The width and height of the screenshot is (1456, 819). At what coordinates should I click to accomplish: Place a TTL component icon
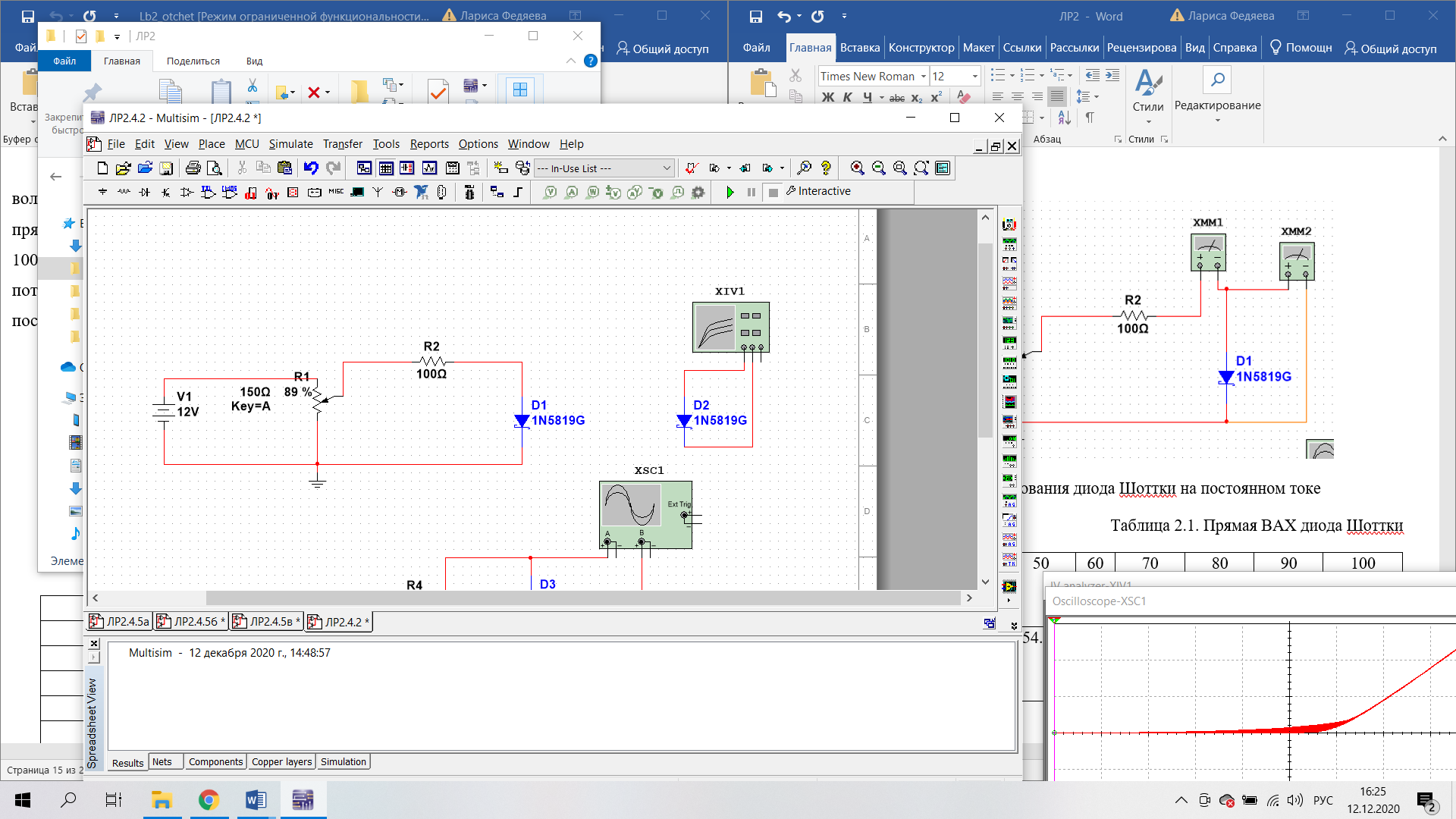[x=209, y=192]
